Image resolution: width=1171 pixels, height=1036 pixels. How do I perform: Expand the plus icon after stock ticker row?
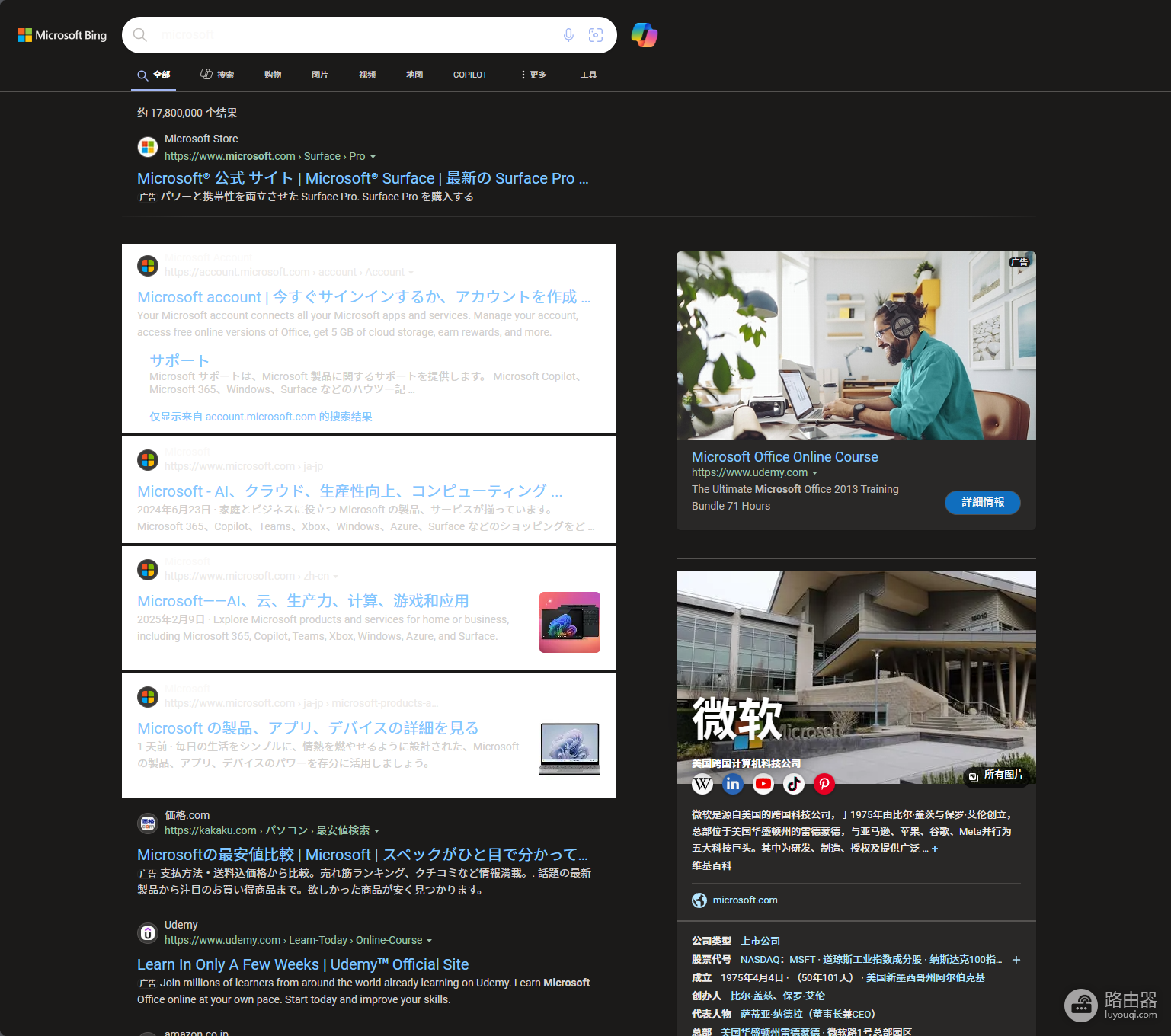click(x=1016, y=960)
